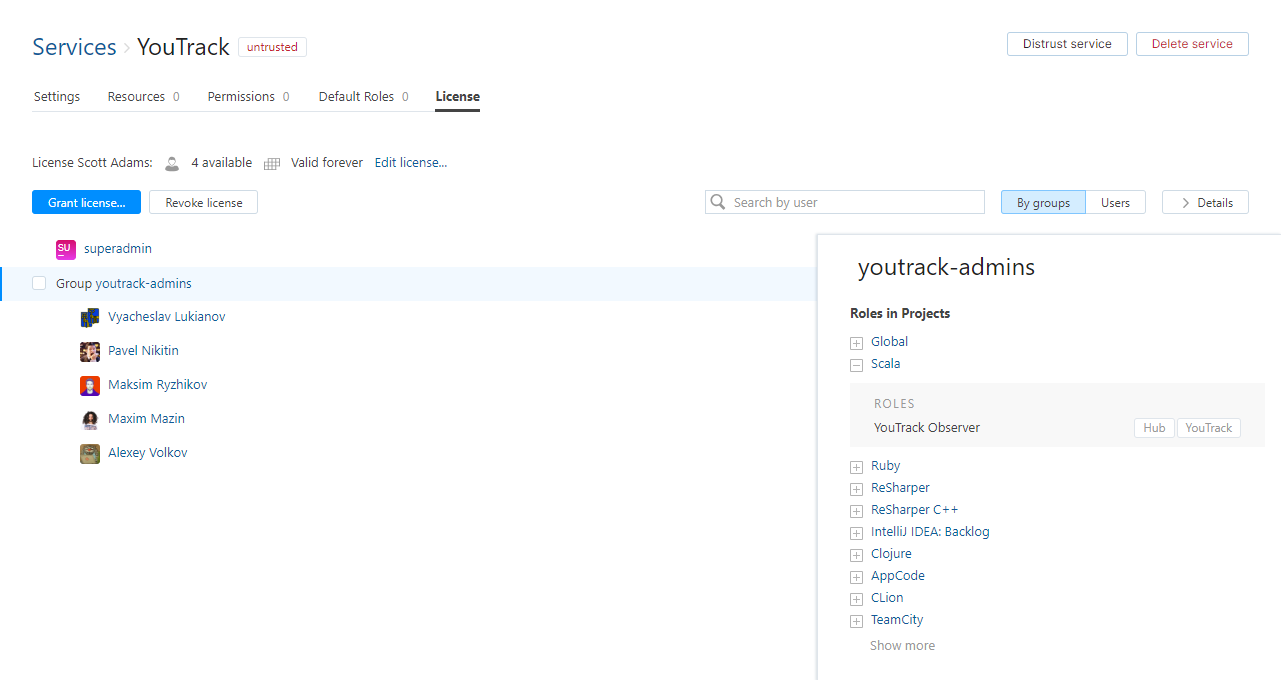Screen dimensions: 1281x680
Task: Click Maksim Ryzhikov's avatar image
Action: [x=90, y=385]
